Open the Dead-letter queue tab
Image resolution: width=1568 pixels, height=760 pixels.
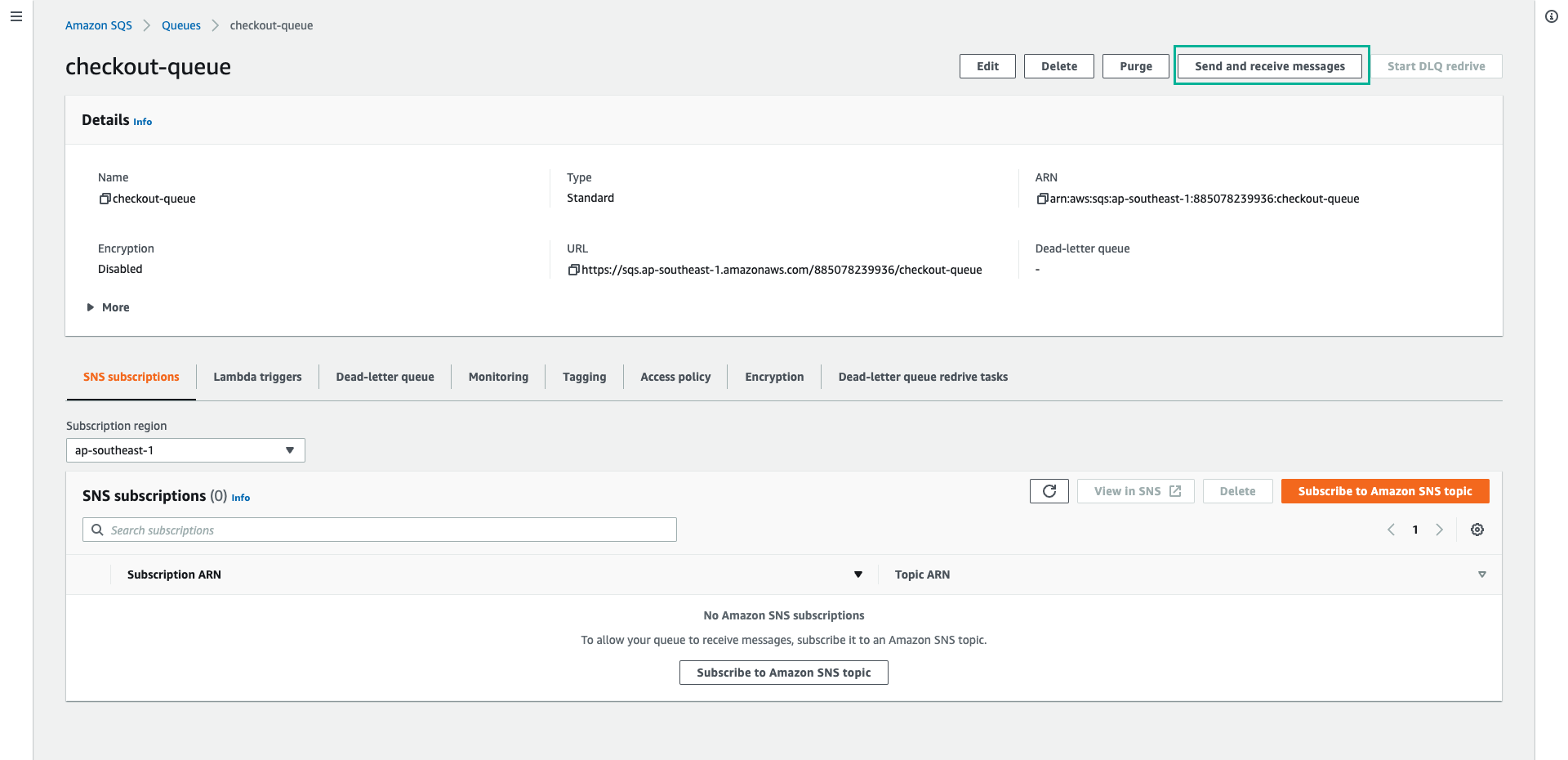coord(385,377)
